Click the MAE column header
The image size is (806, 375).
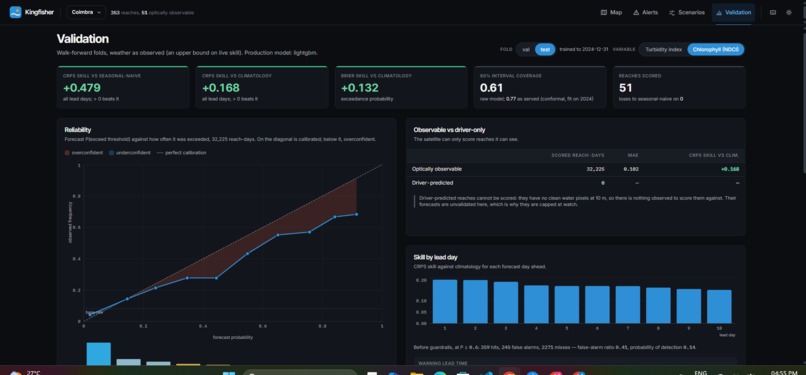coord(633,155)
